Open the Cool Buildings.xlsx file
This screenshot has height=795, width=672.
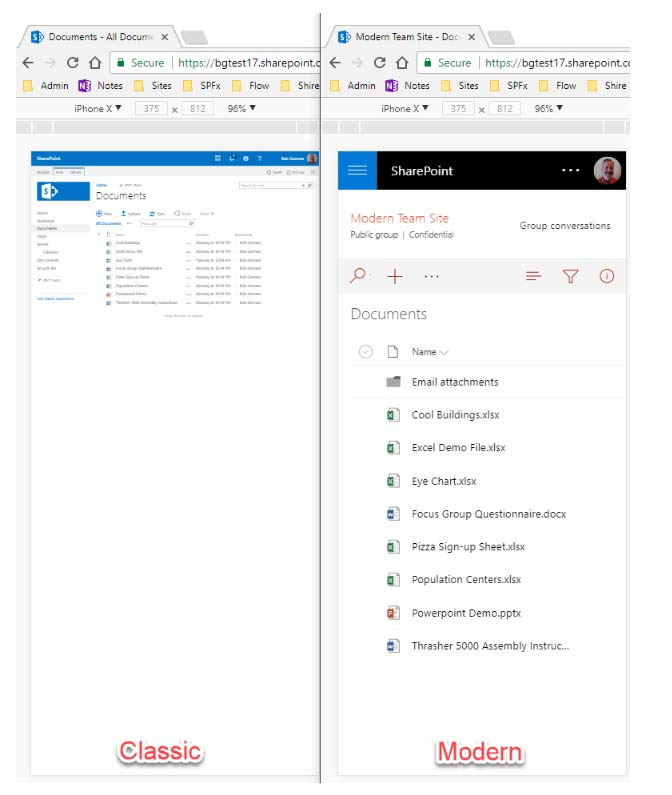[x=455, y=415]
